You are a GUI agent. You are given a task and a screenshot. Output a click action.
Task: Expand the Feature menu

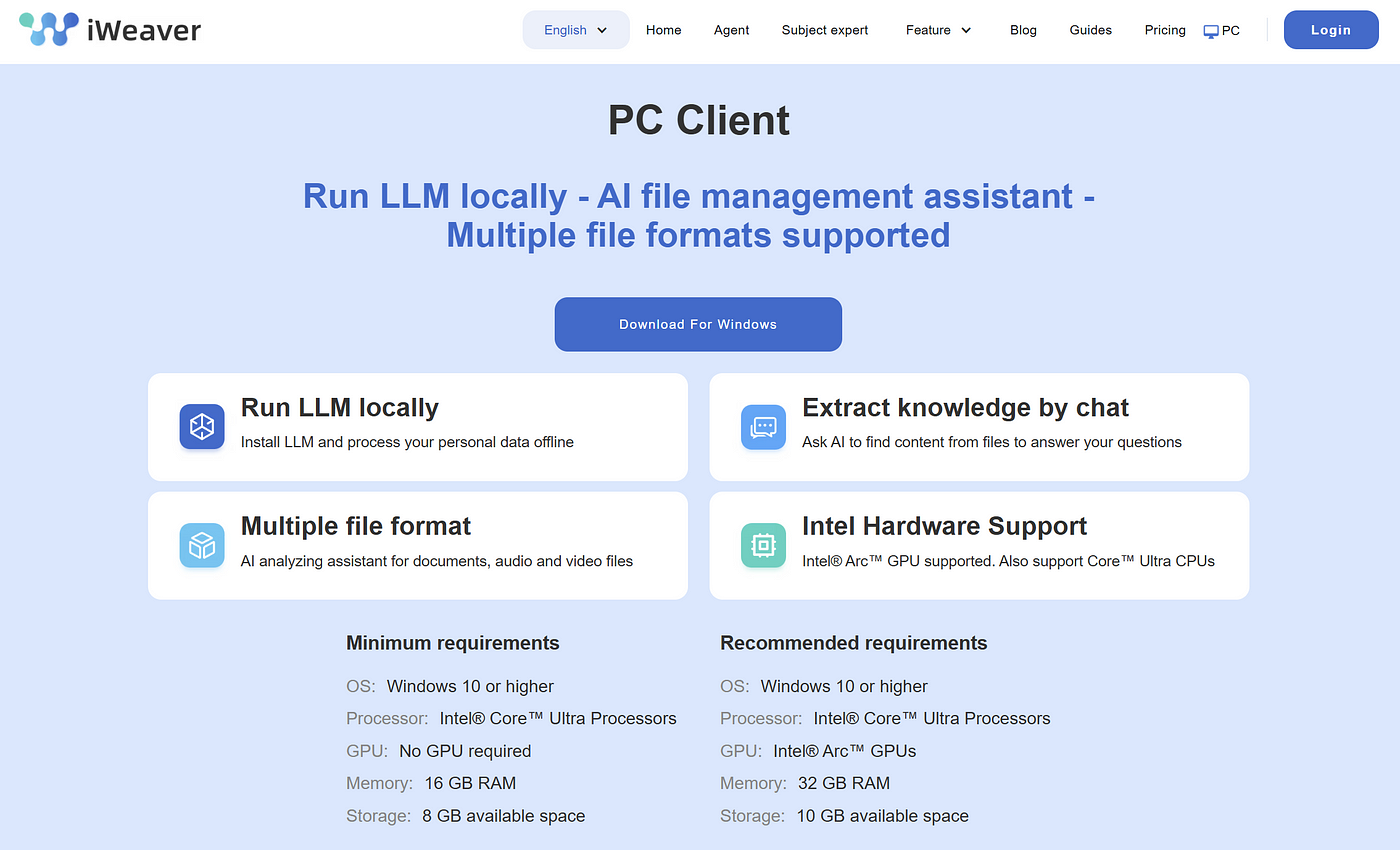938,30
